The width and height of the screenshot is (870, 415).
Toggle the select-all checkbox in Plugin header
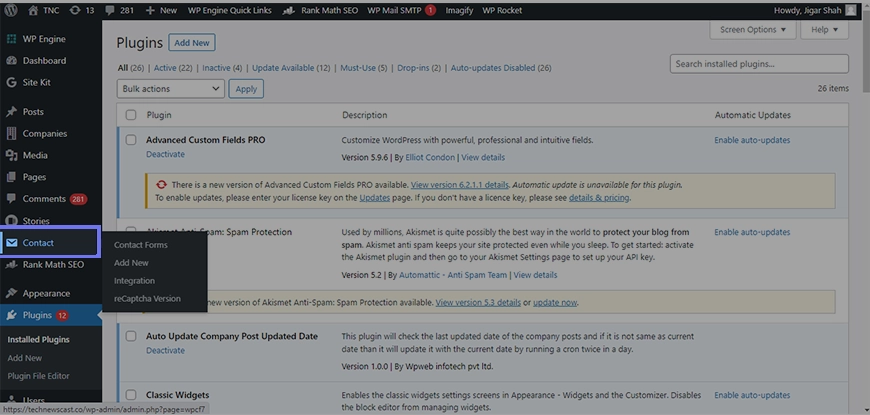pos(131,115)
